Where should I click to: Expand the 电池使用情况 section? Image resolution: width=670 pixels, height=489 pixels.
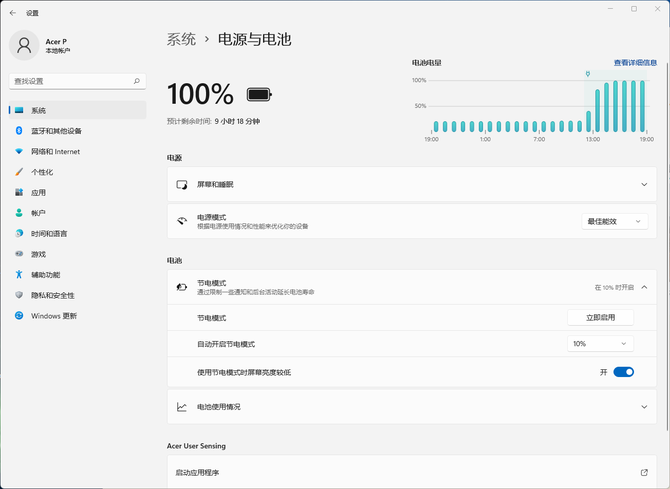[x=644, y=407]
